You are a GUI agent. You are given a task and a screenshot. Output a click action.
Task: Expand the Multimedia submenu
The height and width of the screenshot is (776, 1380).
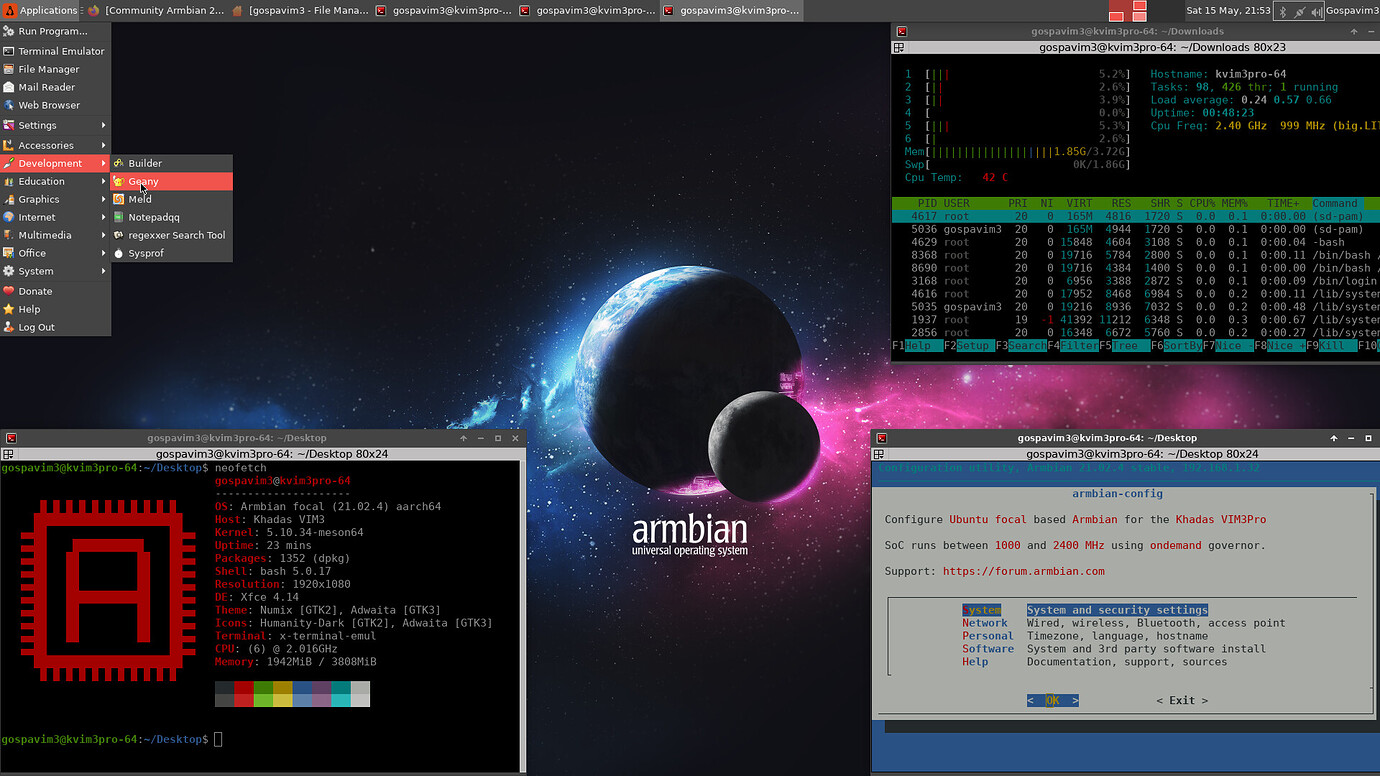point(55,235)
